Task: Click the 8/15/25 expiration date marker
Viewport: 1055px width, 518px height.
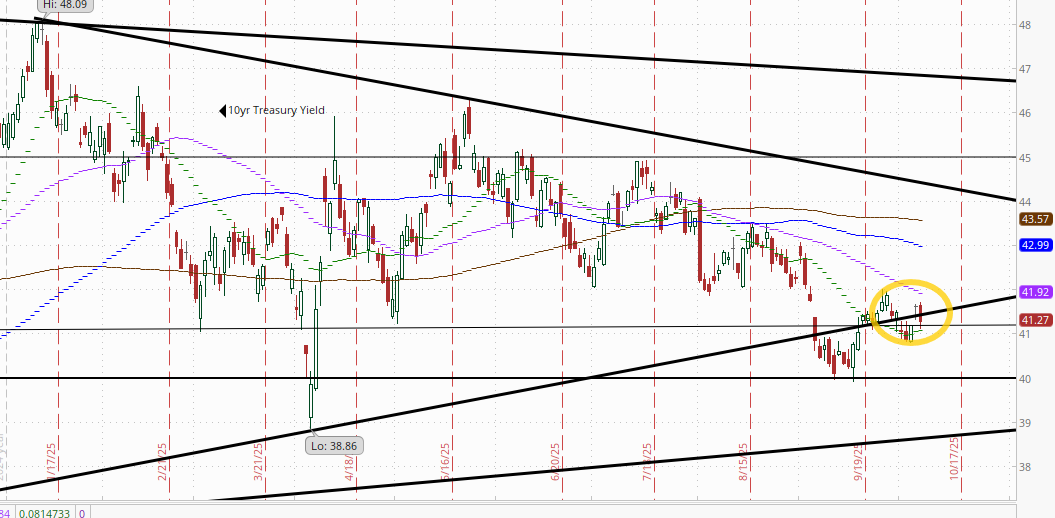Action: tap(743, 460)
